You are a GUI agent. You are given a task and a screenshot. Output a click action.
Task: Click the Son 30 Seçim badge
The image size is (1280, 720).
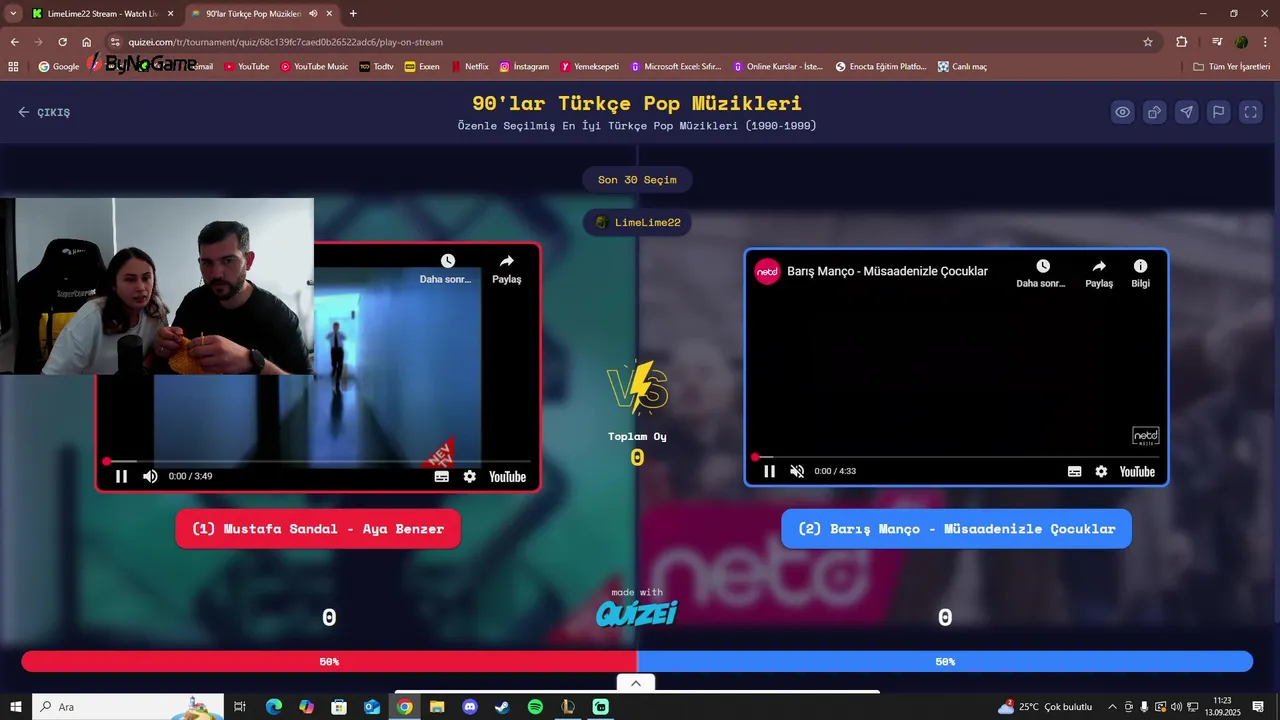[637, 180]
